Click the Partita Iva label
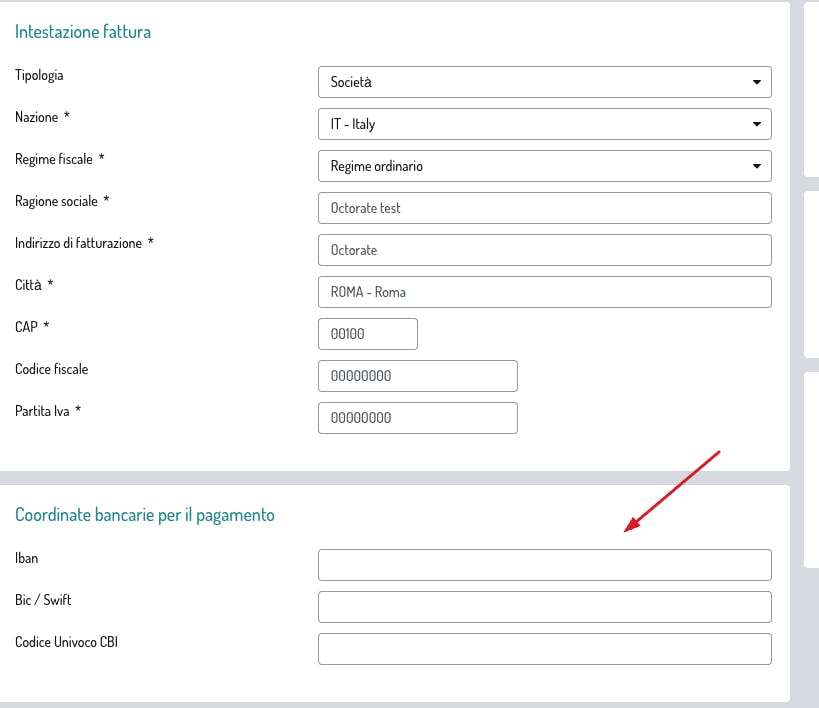The height and width of the screenshot is (708, 819). [42, 411]
